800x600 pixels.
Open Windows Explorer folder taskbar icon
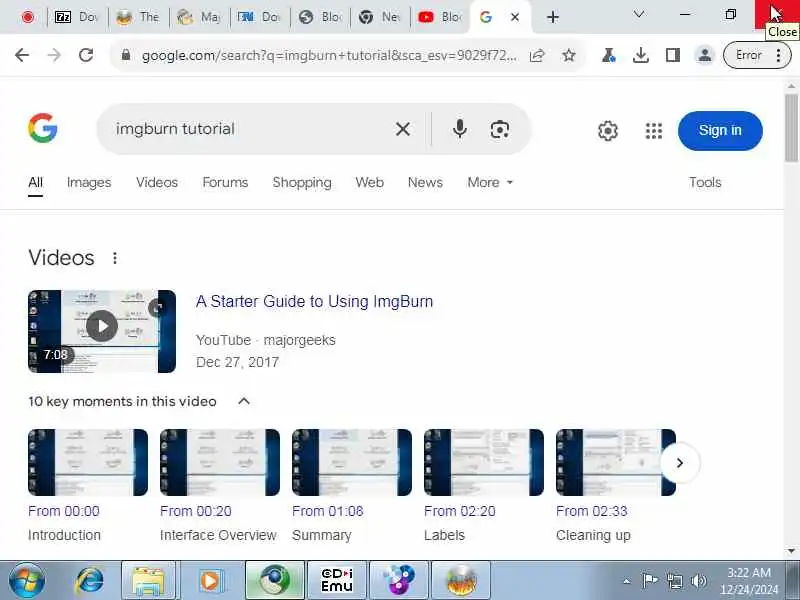coord(148,581)
